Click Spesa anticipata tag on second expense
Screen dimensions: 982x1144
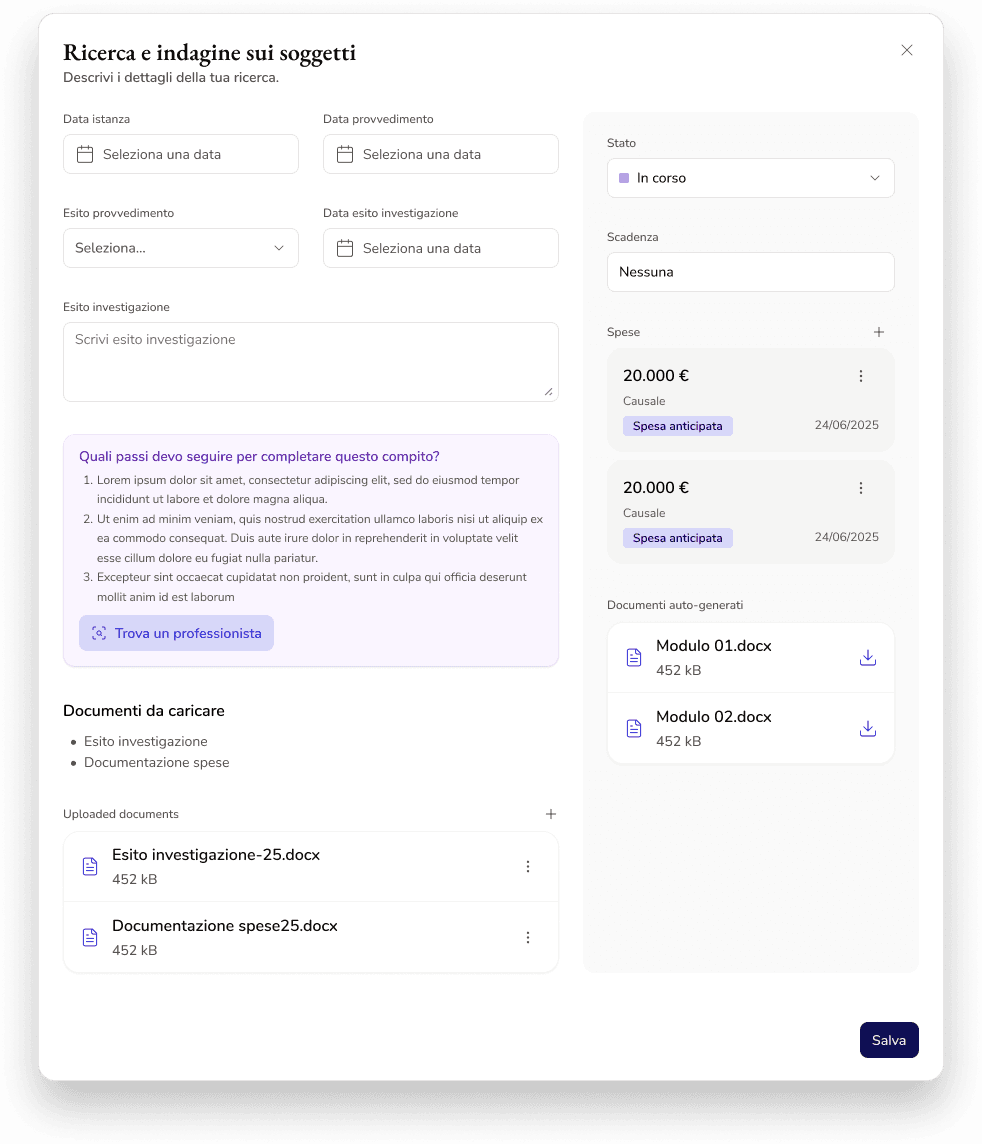tap(678, 538)
